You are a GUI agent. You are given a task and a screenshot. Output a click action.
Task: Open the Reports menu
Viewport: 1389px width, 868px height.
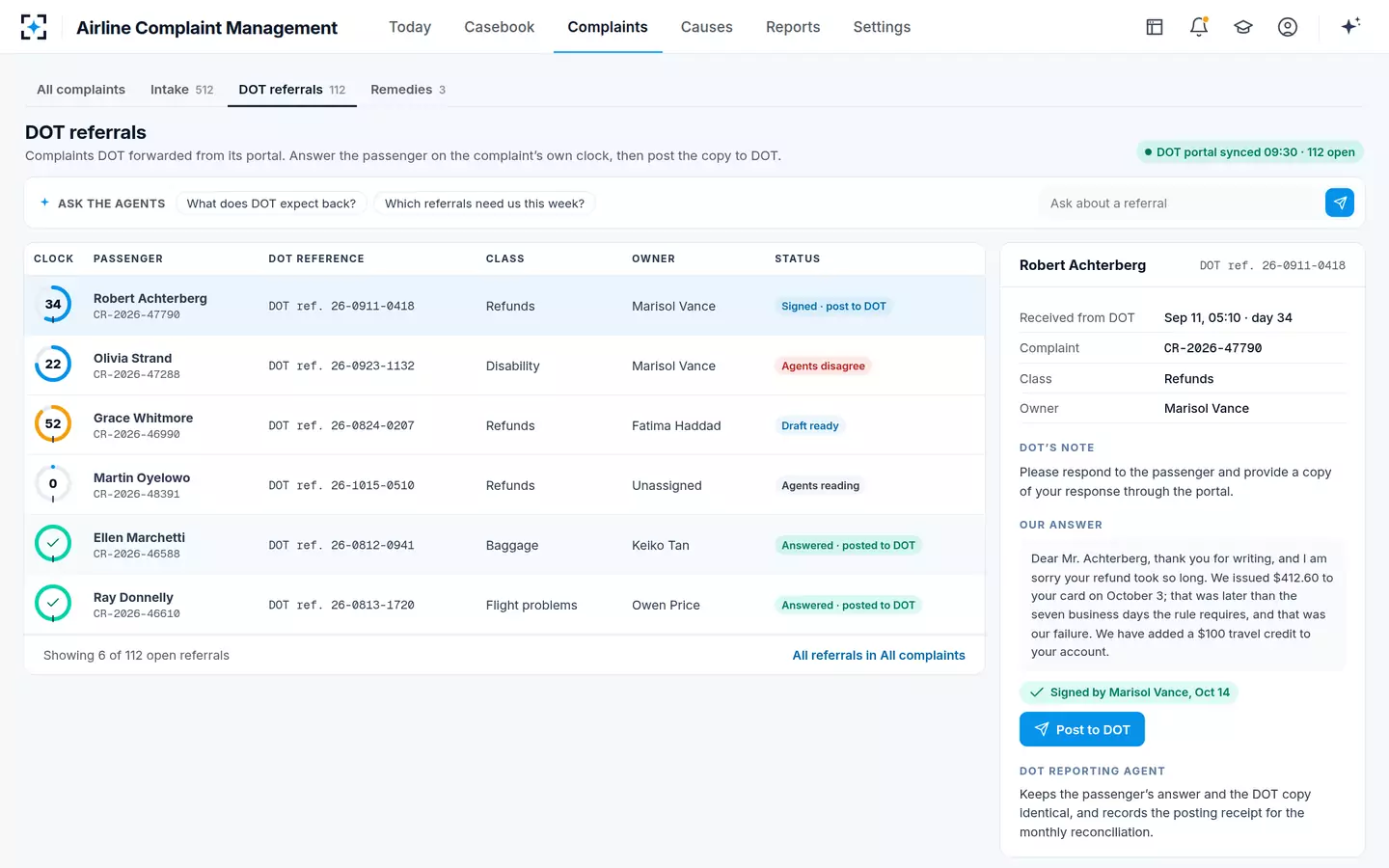tap(793, 27)
